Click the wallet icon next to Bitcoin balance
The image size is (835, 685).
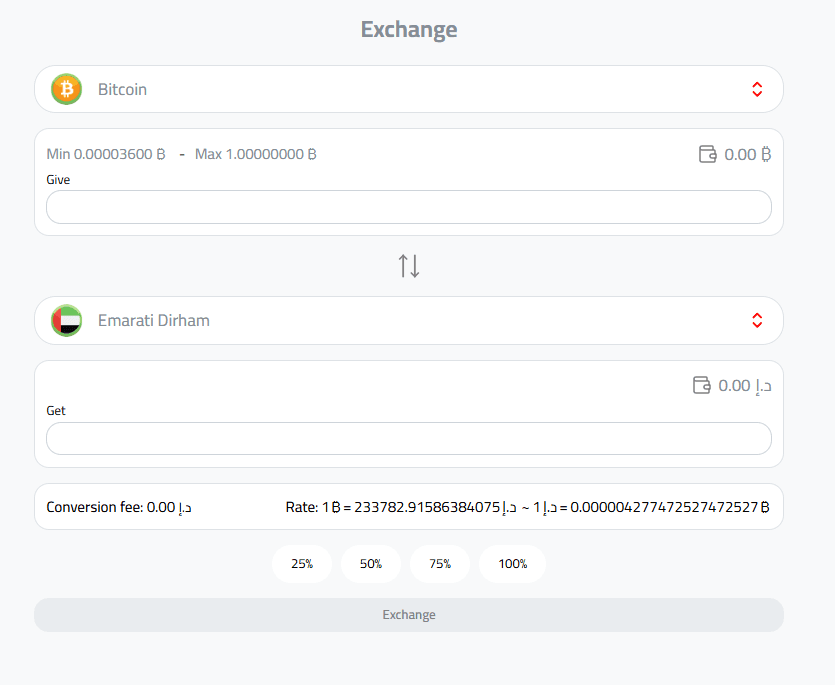[x=708, y=154]
